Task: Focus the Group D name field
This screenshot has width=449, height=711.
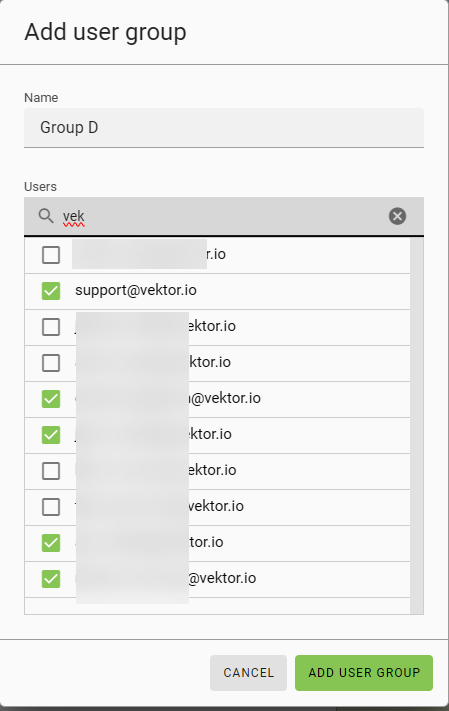Action: [x=224, y=127]
